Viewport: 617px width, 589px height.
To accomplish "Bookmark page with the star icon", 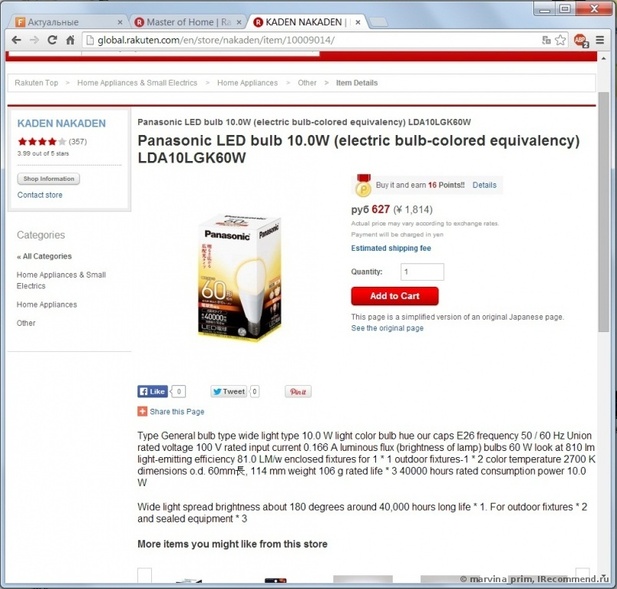I will [560, 40].
